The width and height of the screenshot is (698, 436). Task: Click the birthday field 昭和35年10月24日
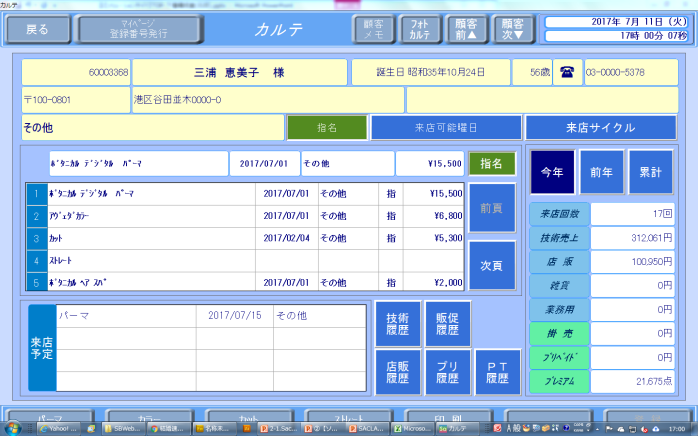click(431, 72)
